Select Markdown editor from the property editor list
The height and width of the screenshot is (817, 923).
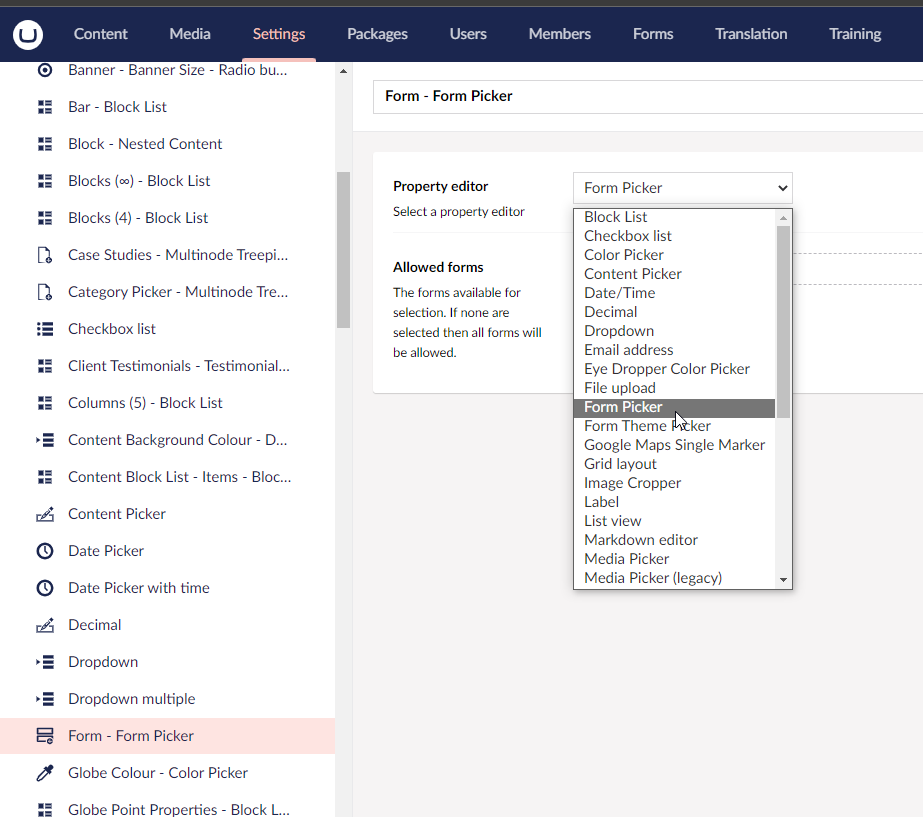pyautogui.click(x=640, y=539)
